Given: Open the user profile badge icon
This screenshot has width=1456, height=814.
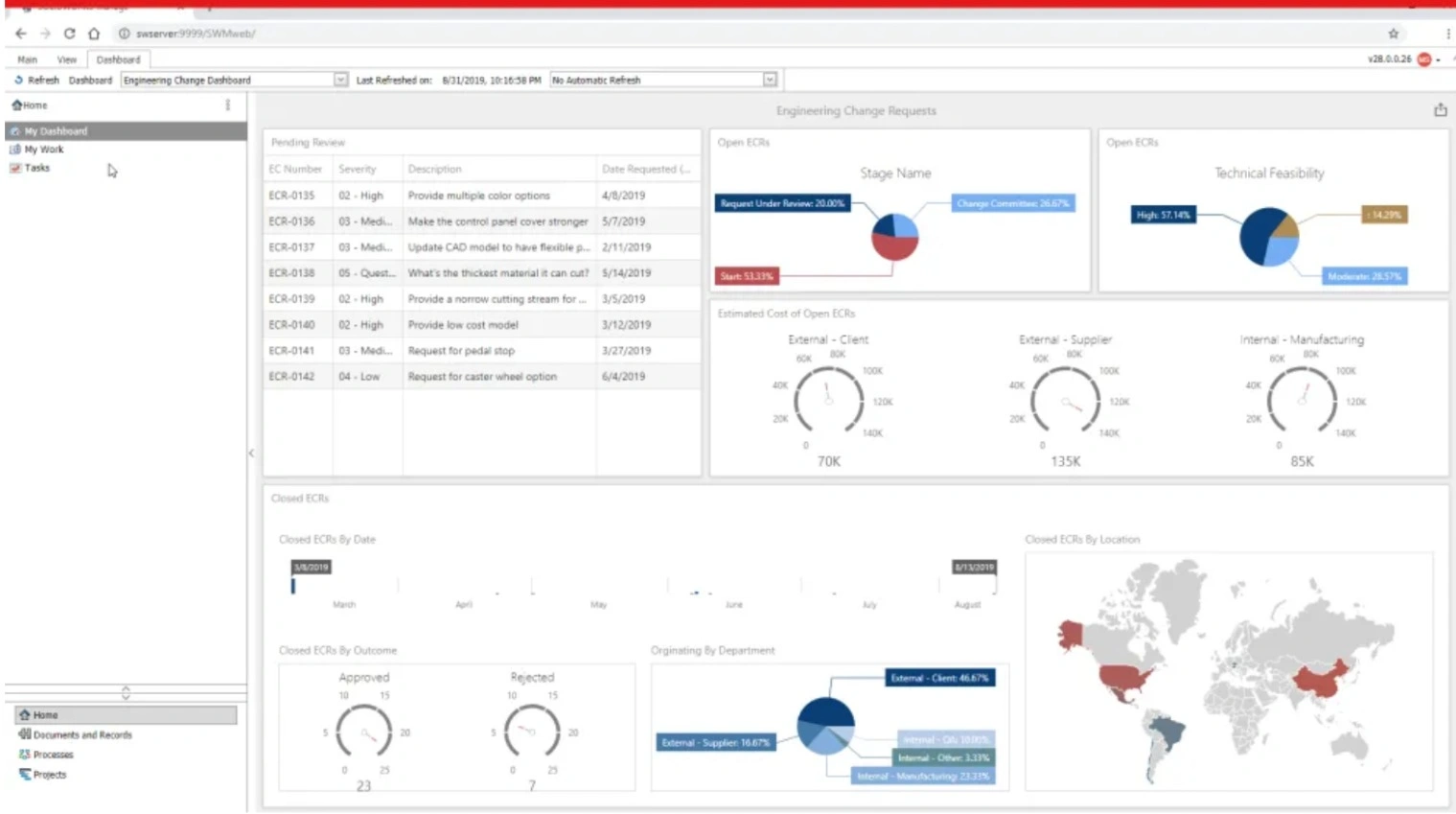Looking at the screenshot, I should (1424, 59).
